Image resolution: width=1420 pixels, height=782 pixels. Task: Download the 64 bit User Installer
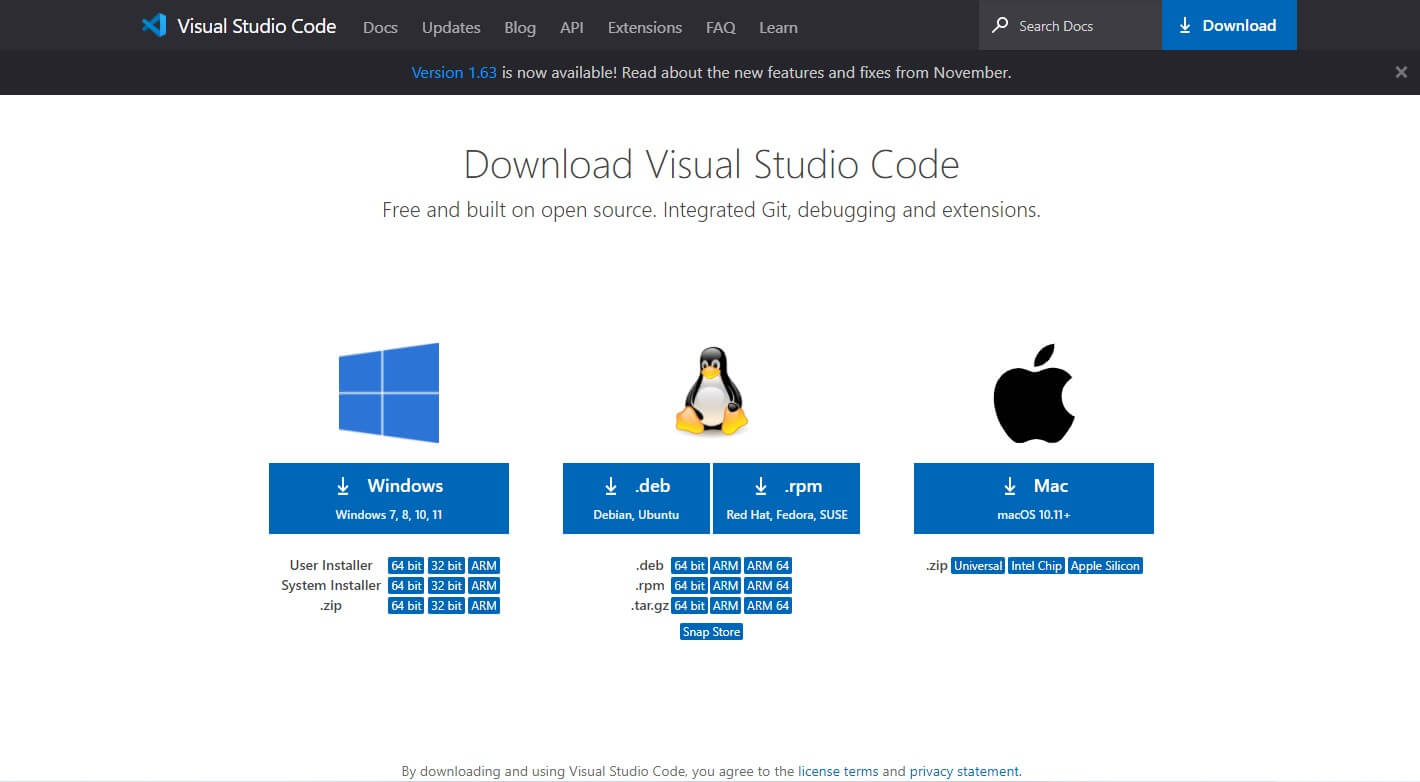tap(405, 565)
